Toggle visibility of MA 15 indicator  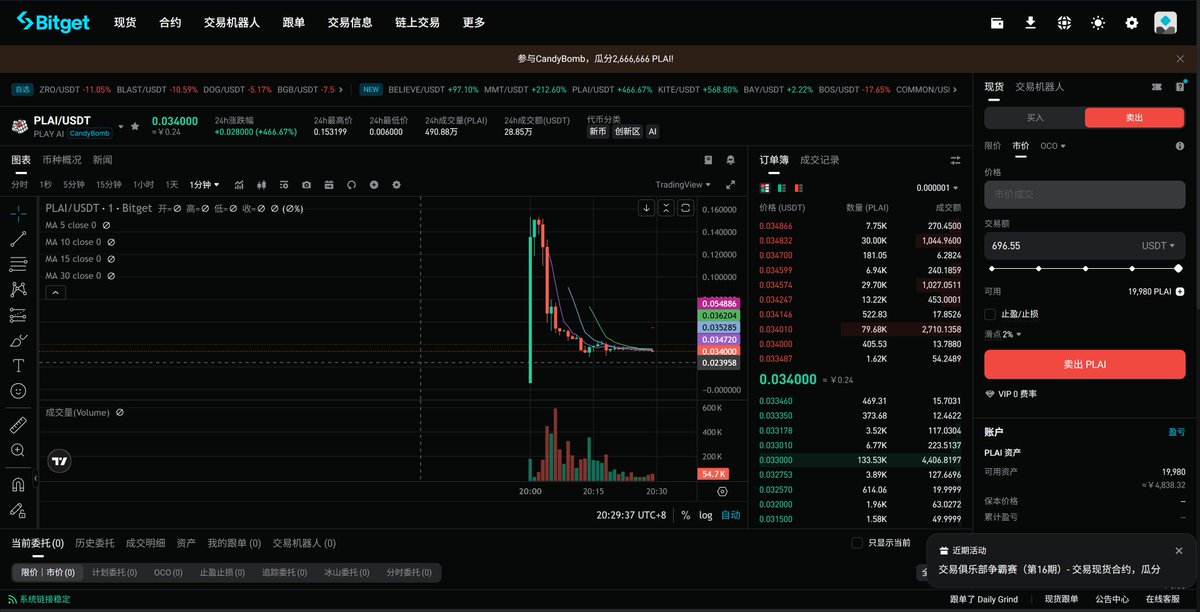(111, 259)
